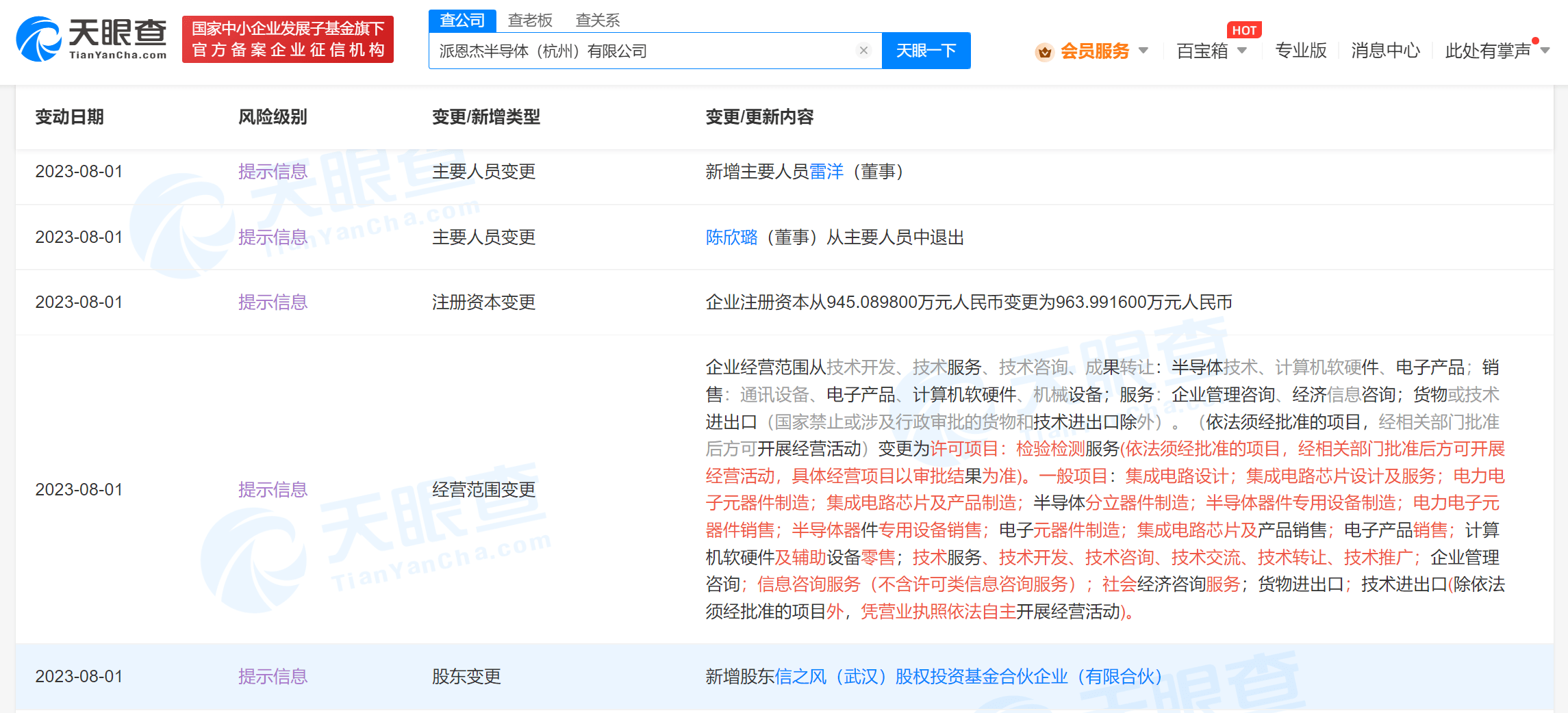Open 消息中心
Screen dimensions: 1568x713
click(x=1386, y=51)
